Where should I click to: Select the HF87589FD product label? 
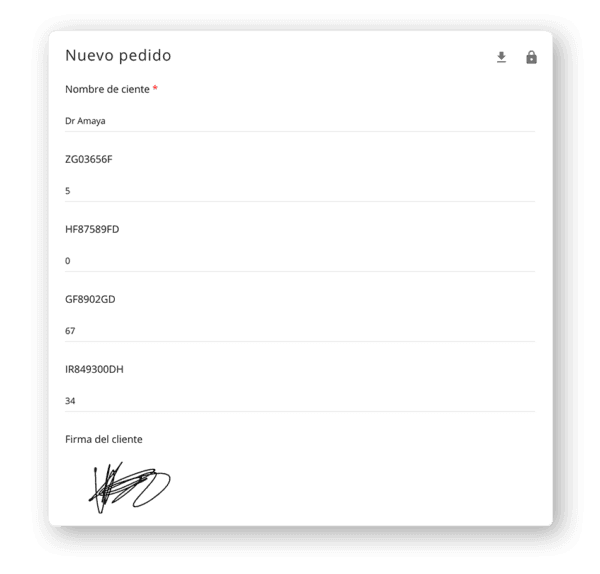(x=92, y=229)
